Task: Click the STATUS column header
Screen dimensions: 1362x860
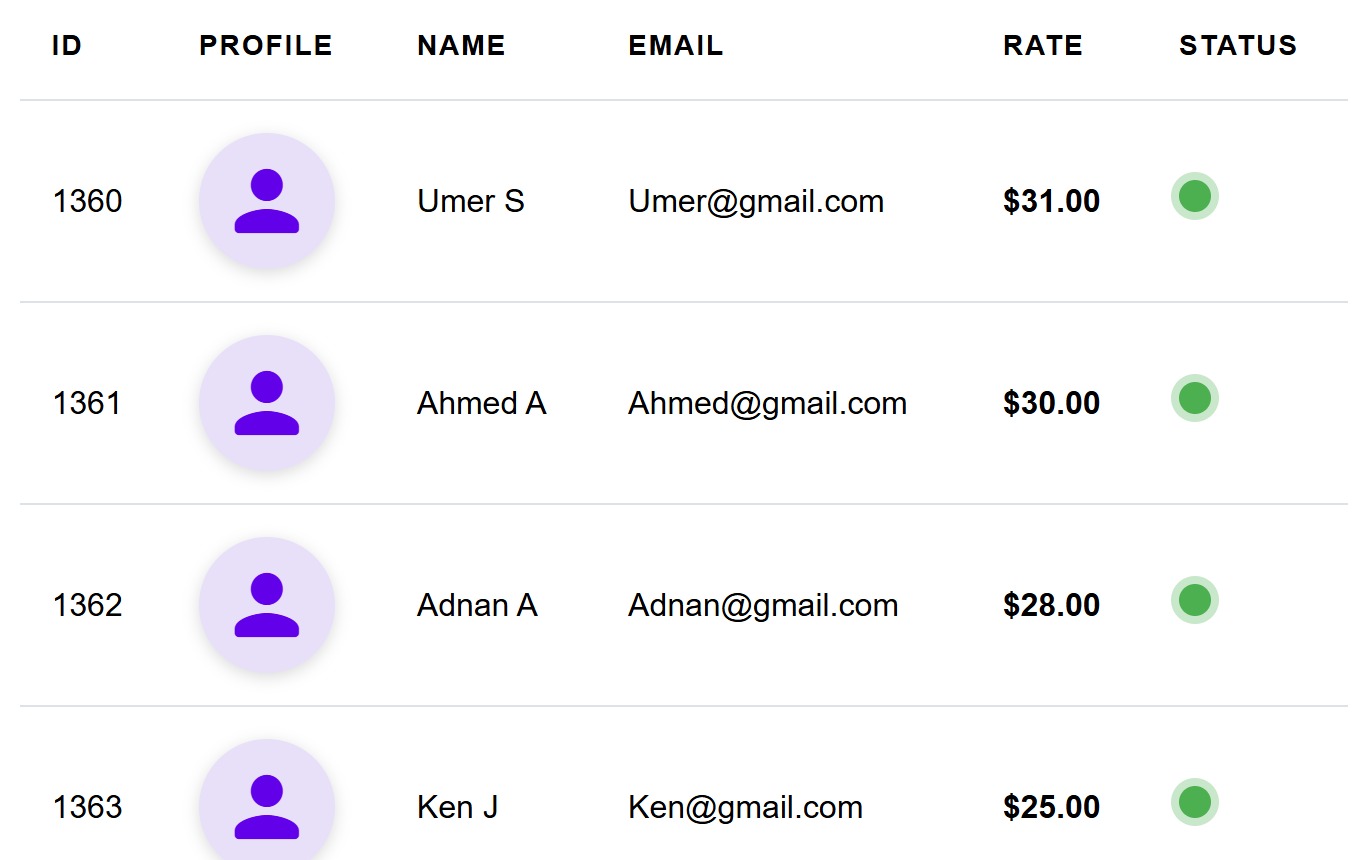Action: [1237, 46]
